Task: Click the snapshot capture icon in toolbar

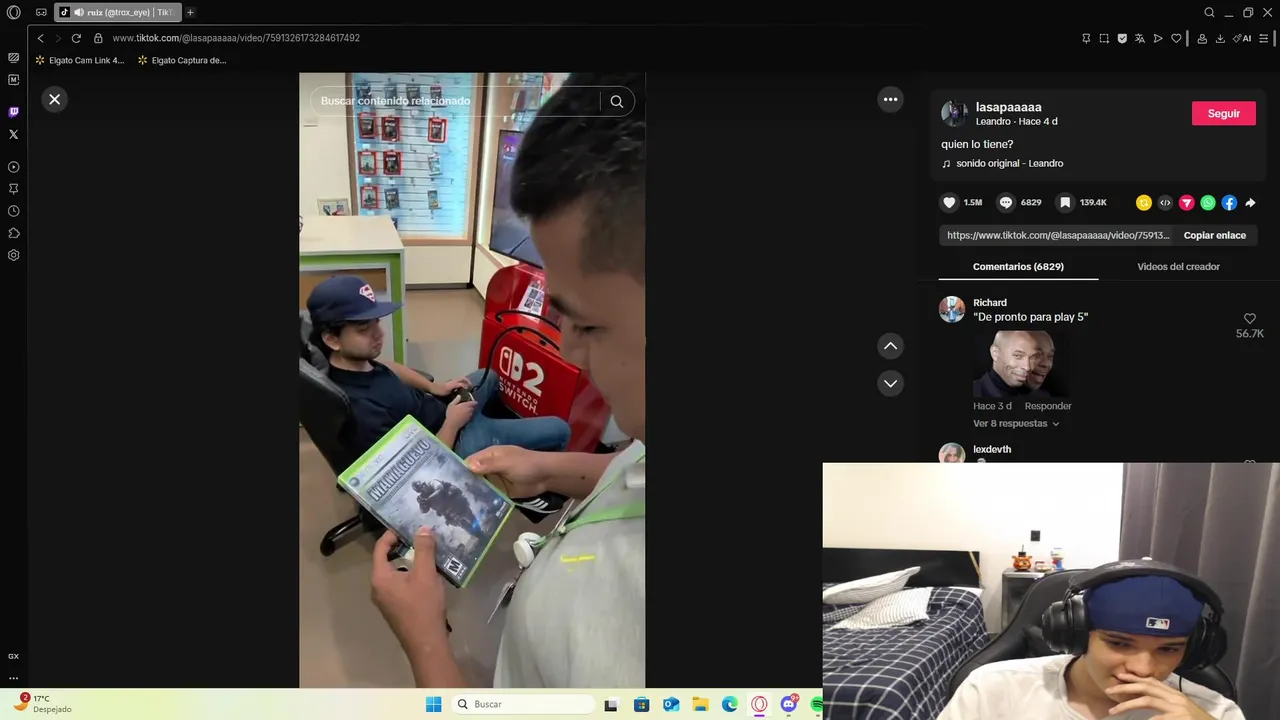Action: click(x=1104, y=38)
